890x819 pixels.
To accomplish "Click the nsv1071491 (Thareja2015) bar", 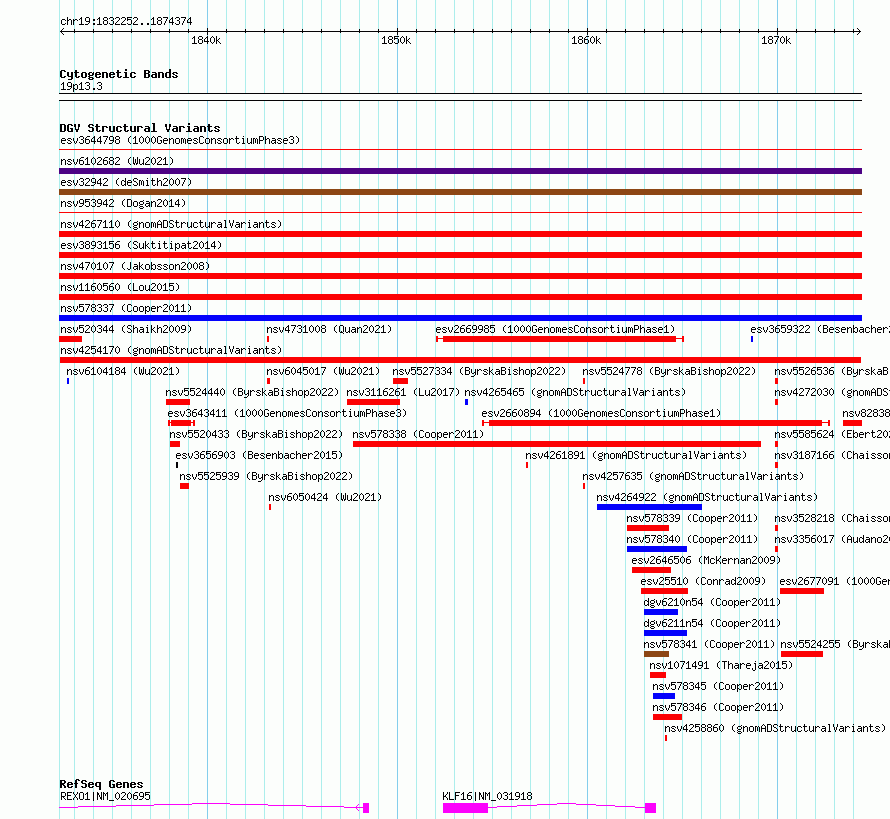I will 658,675.
